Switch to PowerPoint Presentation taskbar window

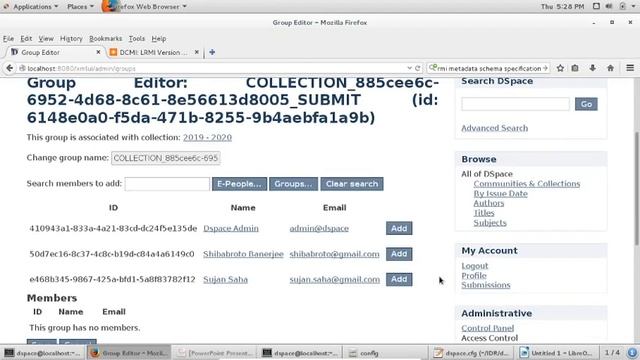point(216,353)
